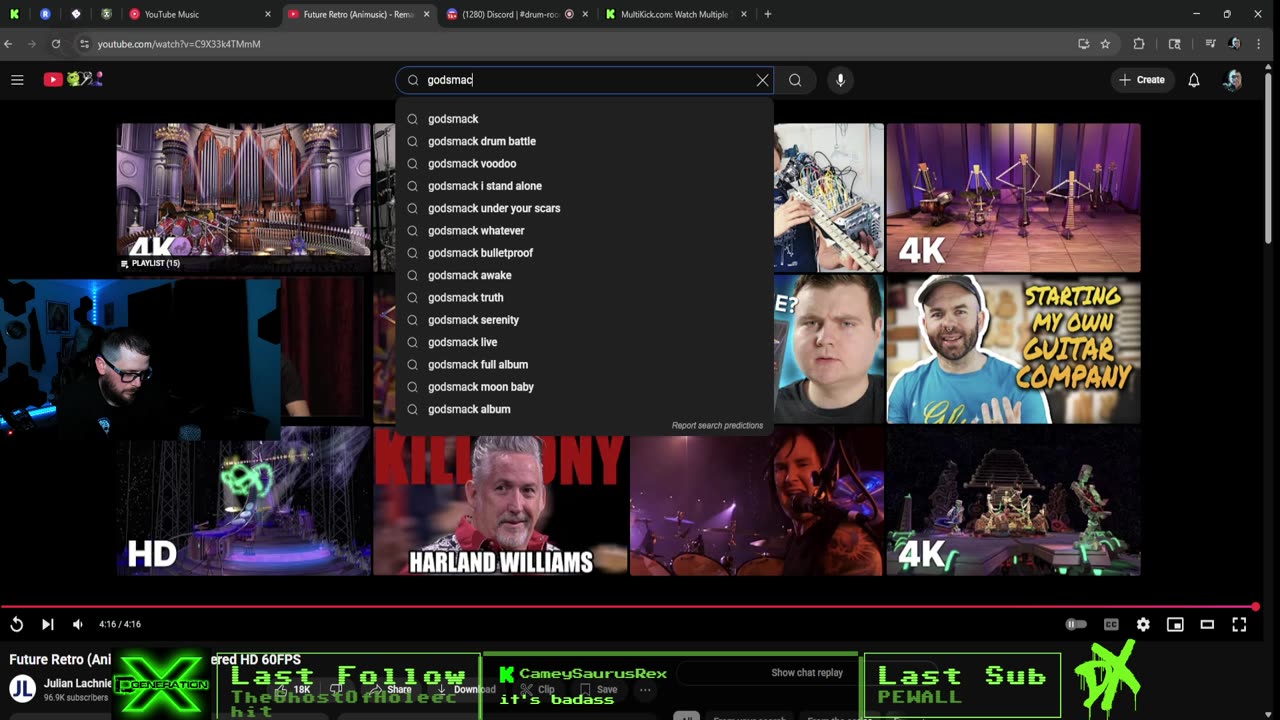Open the player settings gear
Image resolution: width=1280 pixels, height=720 pixels.
point(1143,624)
